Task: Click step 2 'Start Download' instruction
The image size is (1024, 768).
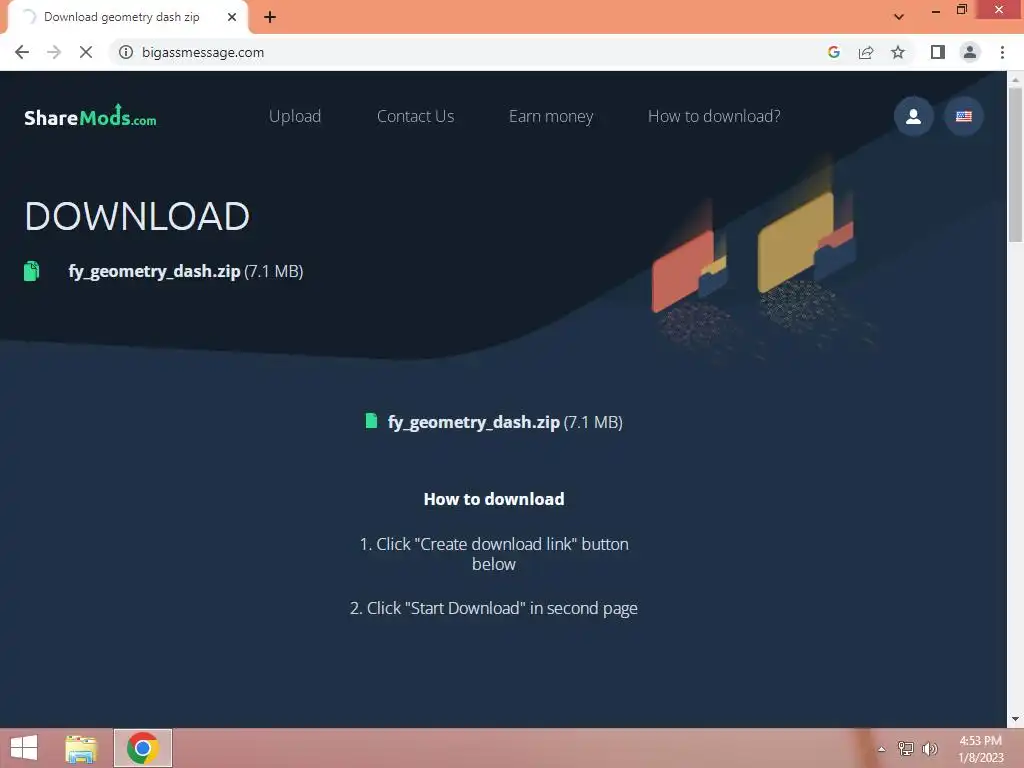Action: [494, 608]
